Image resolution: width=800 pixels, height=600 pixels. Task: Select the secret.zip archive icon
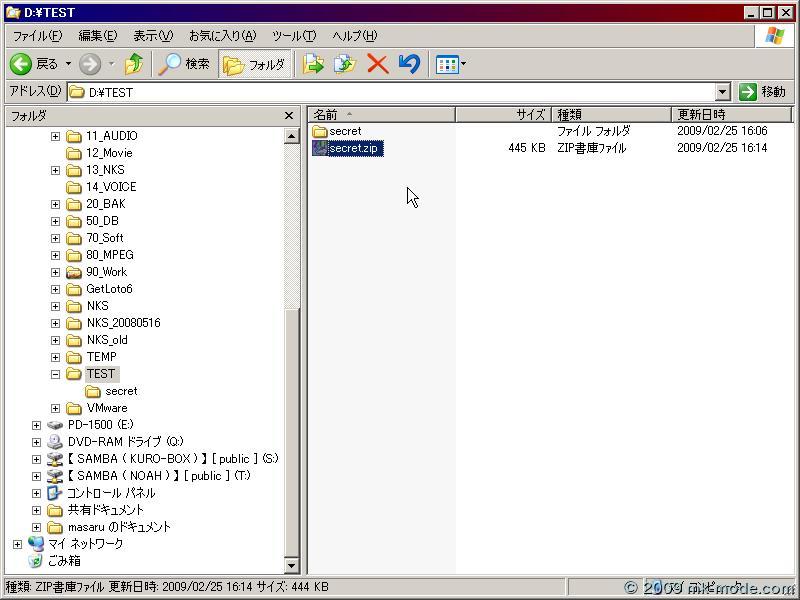click(x=319, y=147)
